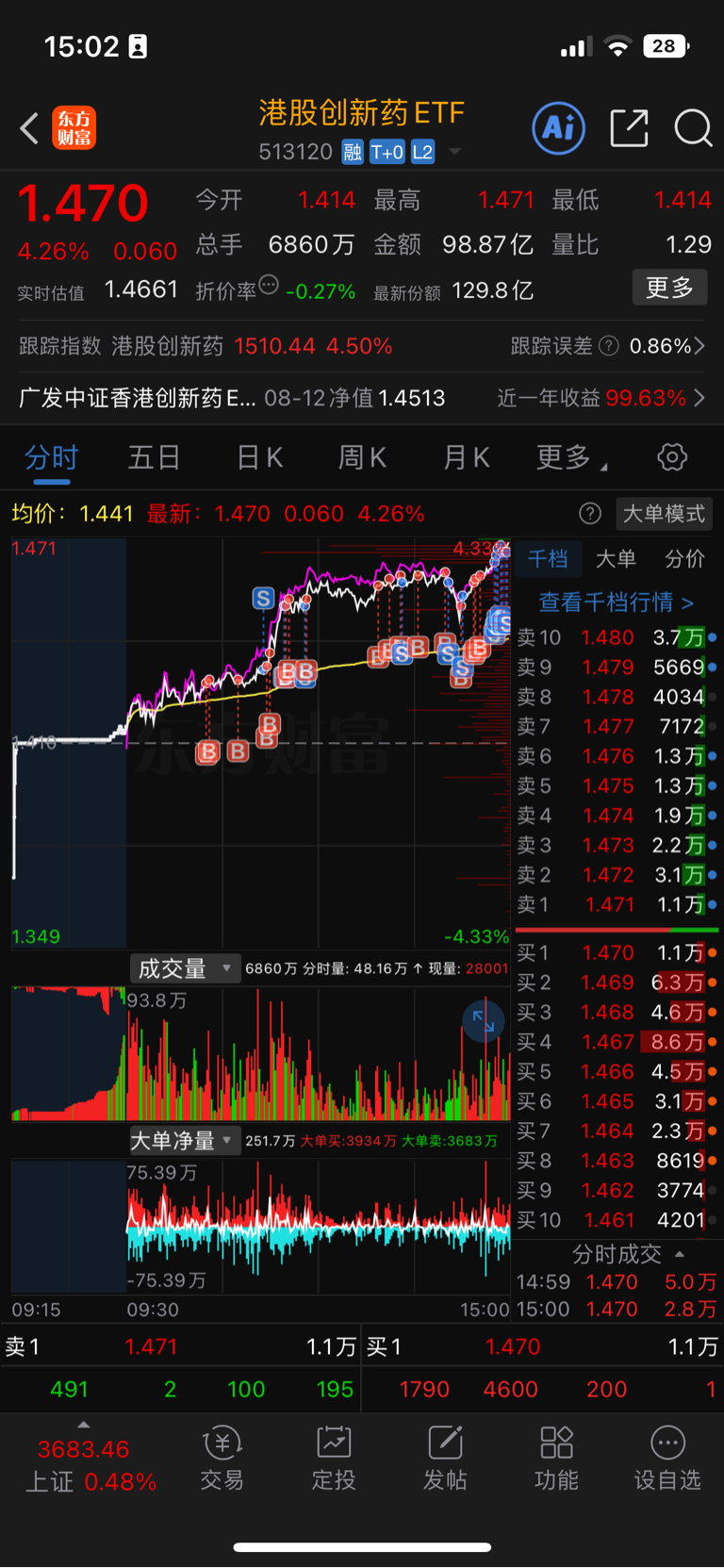Open 广发中证香港创新药 fund link
The image size is (724, 1568).
pos(137,398)
